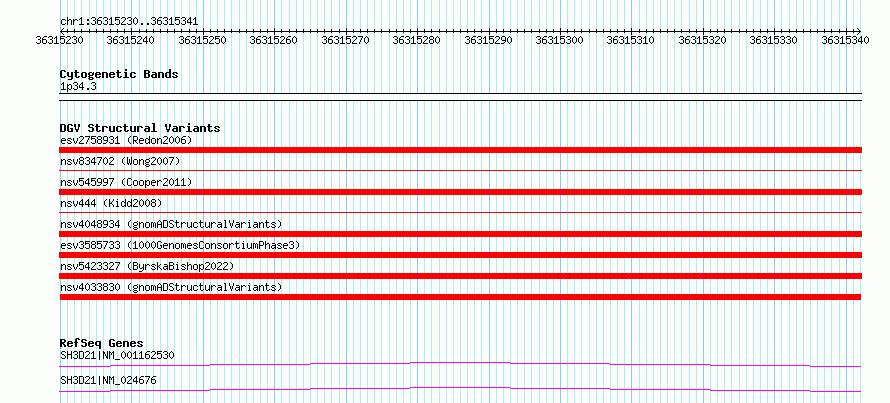The height and width of the screenshot is (403, 890).
Task: Click the esv2758931 (Redon2006) variant label
Action: (126, 140)
